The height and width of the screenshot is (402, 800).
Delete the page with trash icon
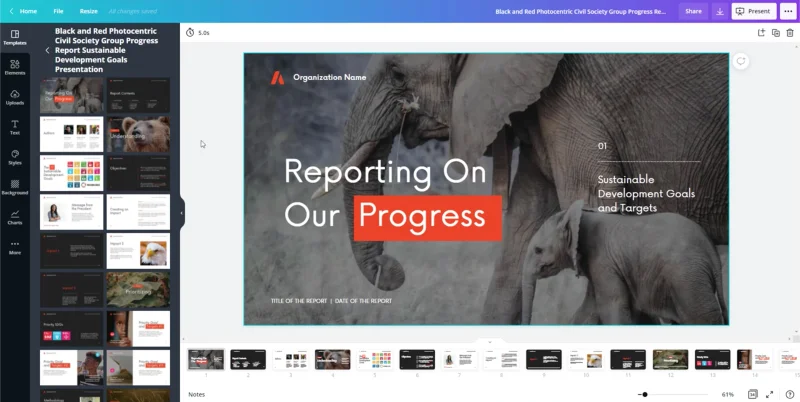pyautogui.click(x=790, y=33)
